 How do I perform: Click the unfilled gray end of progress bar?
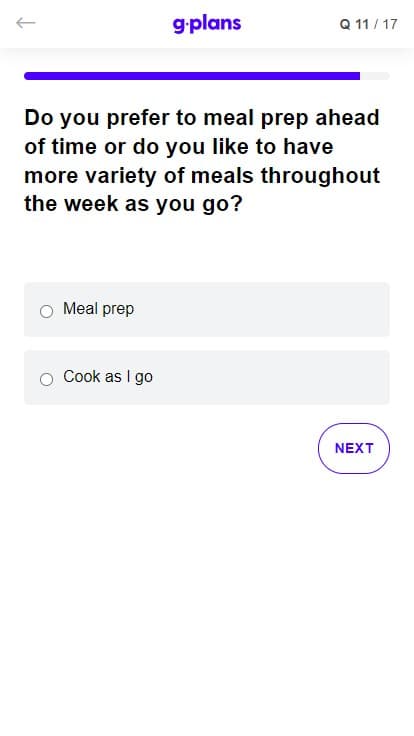pos(375,76)
